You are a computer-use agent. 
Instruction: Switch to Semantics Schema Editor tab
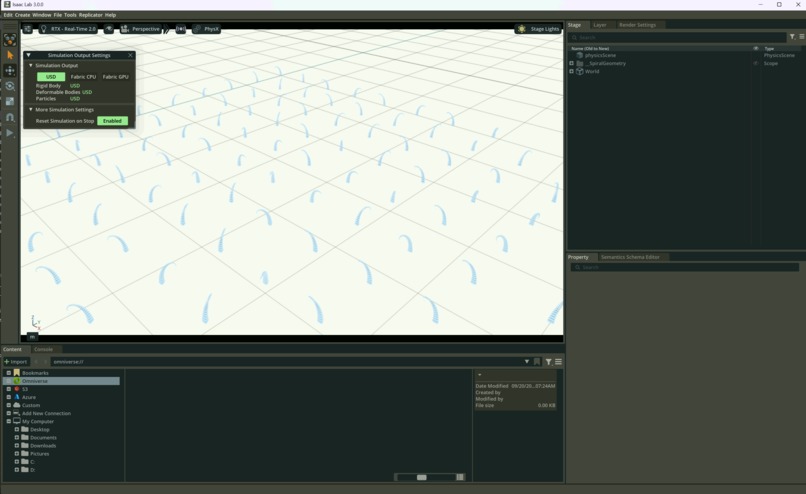(x=630, y=257)
